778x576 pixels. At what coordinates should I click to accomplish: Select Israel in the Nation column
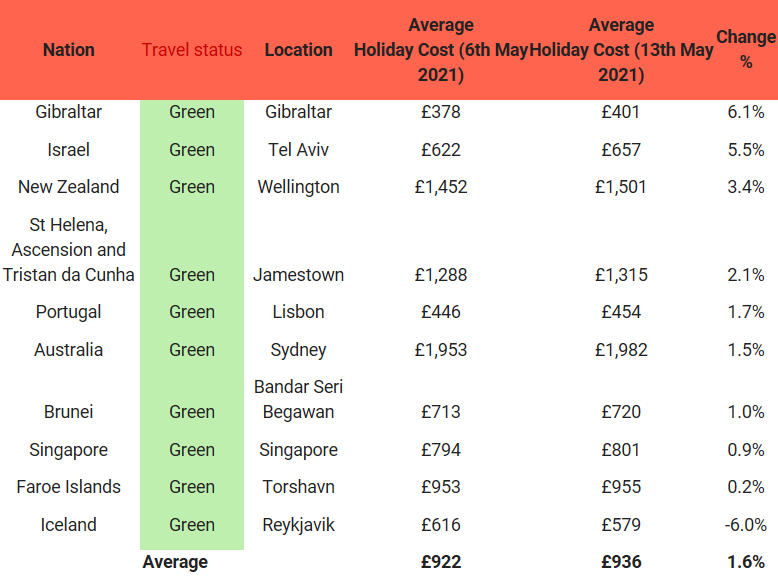[69, 150]
